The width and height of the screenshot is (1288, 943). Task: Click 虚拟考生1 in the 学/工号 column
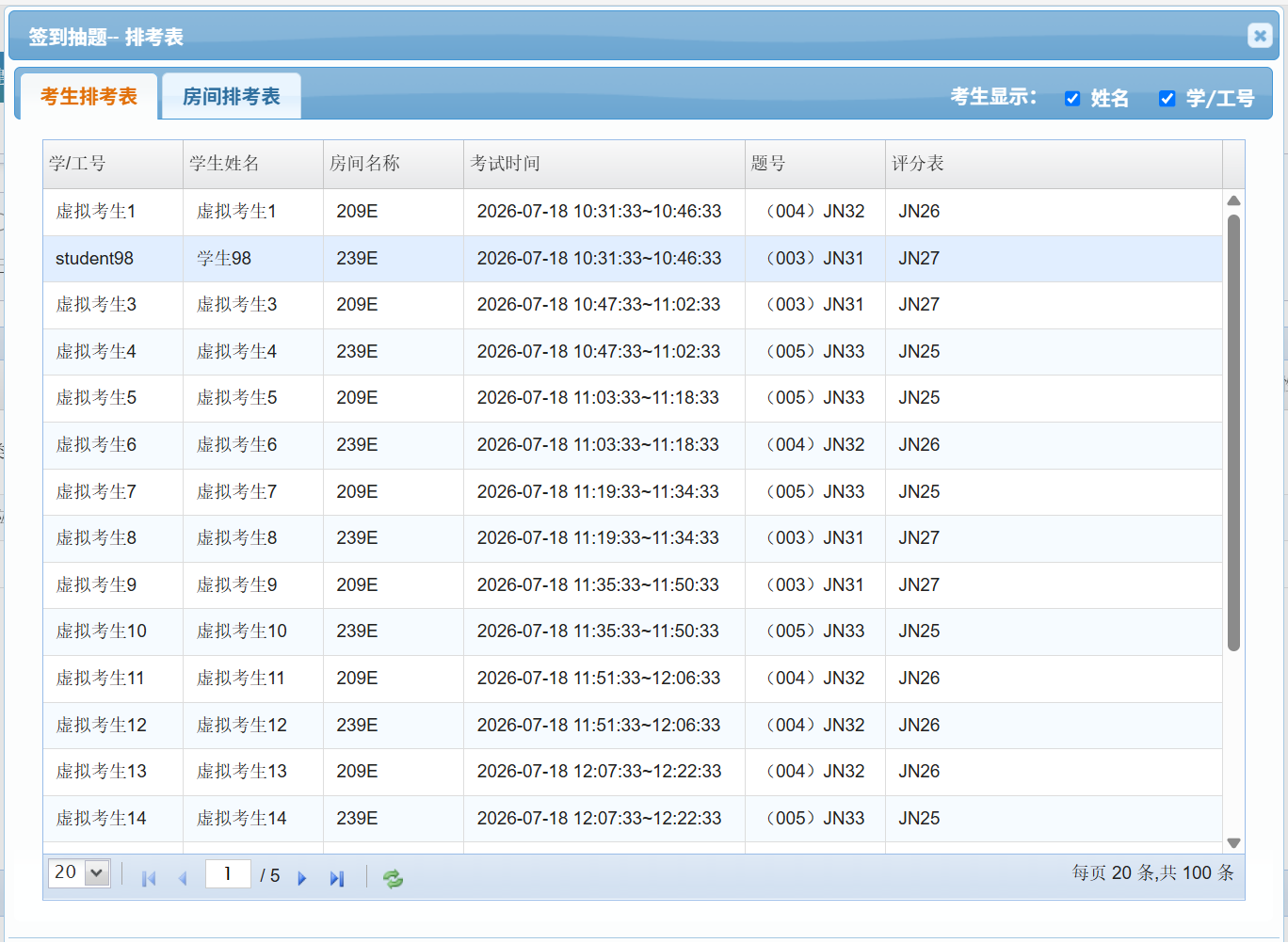point(113,212)
